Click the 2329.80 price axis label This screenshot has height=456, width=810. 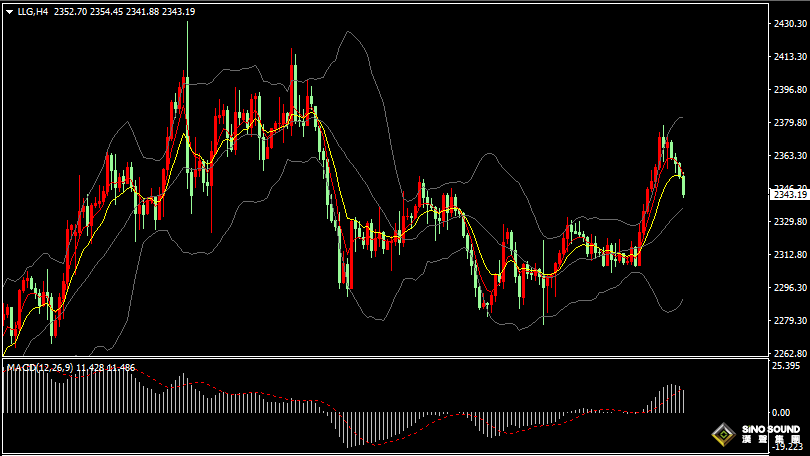pos(789,222)
